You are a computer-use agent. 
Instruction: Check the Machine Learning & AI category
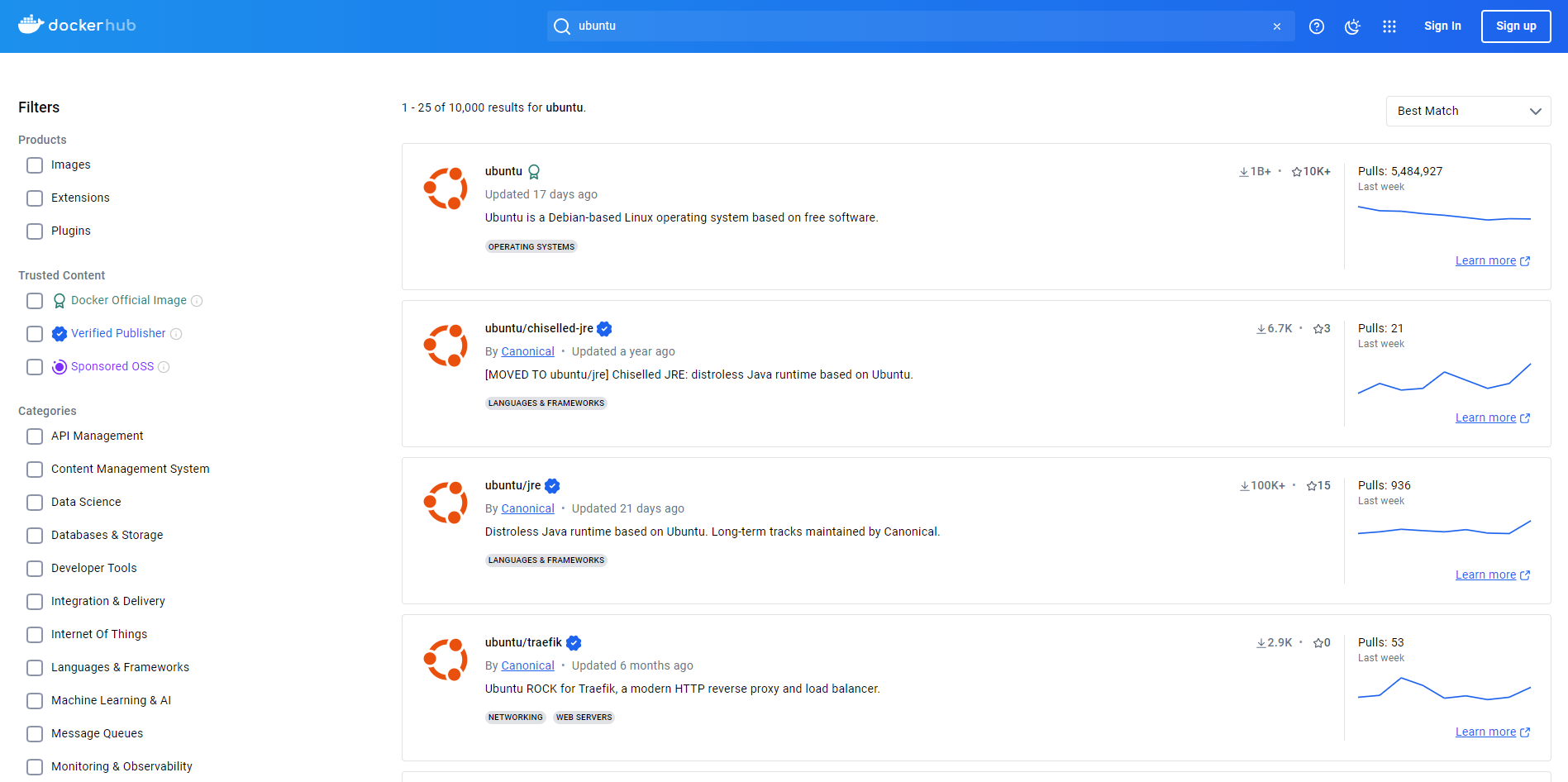(x=35, y=701)
